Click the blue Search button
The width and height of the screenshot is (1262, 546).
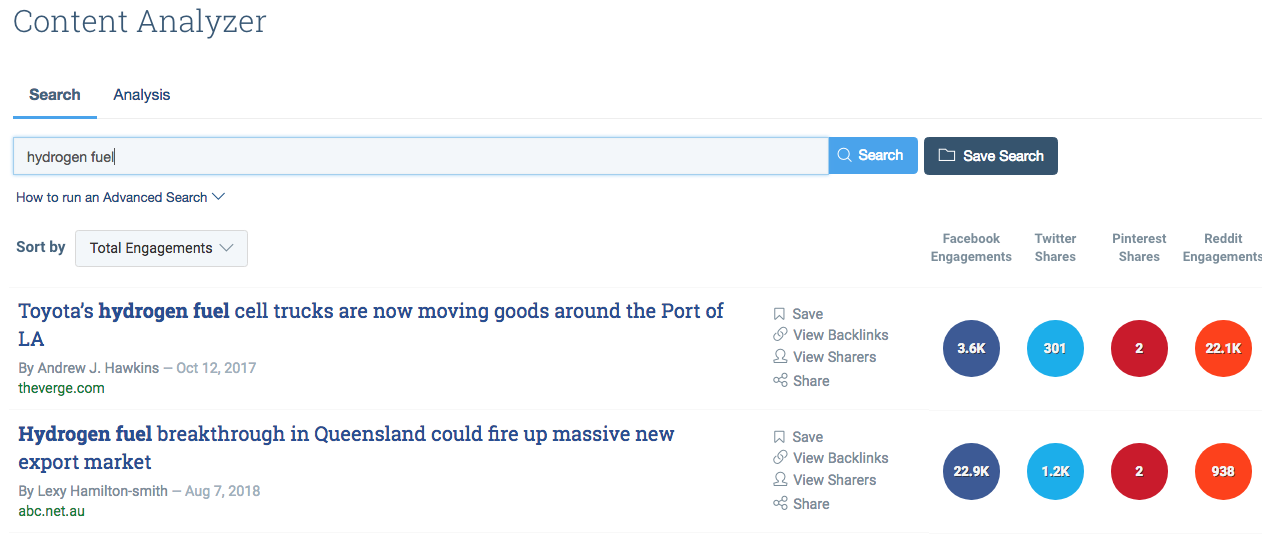tap(873, 155)
